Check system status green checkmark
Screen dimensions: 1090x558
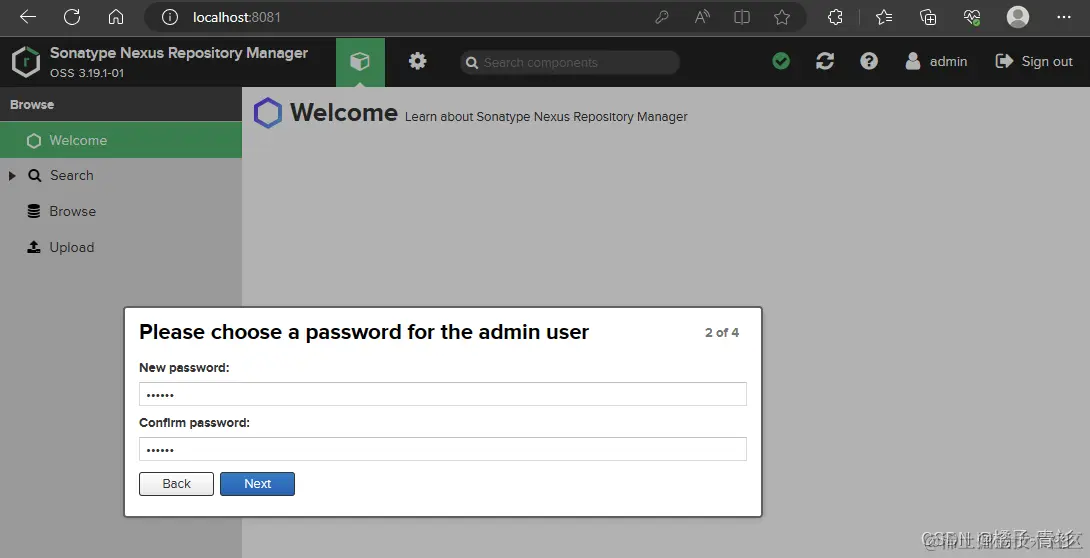pos(781,61)
